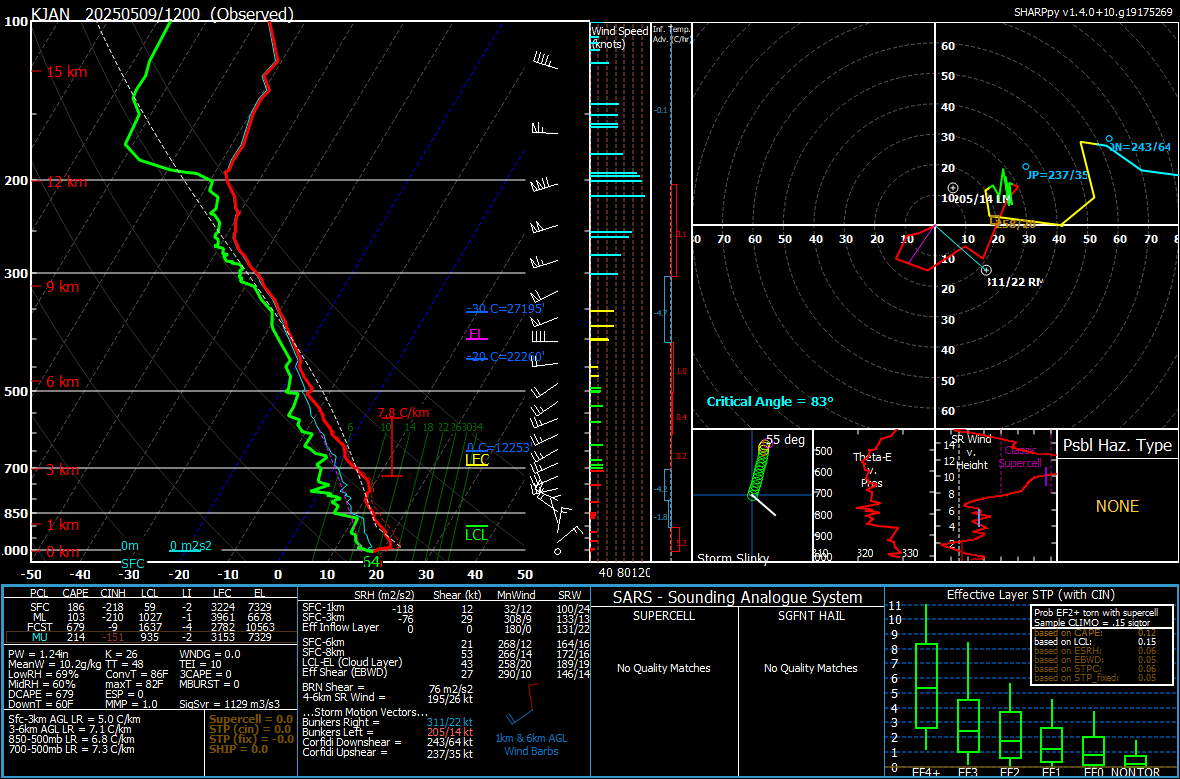
Task: Click the 55 deg slinky angle label
Action: (785, 440)
